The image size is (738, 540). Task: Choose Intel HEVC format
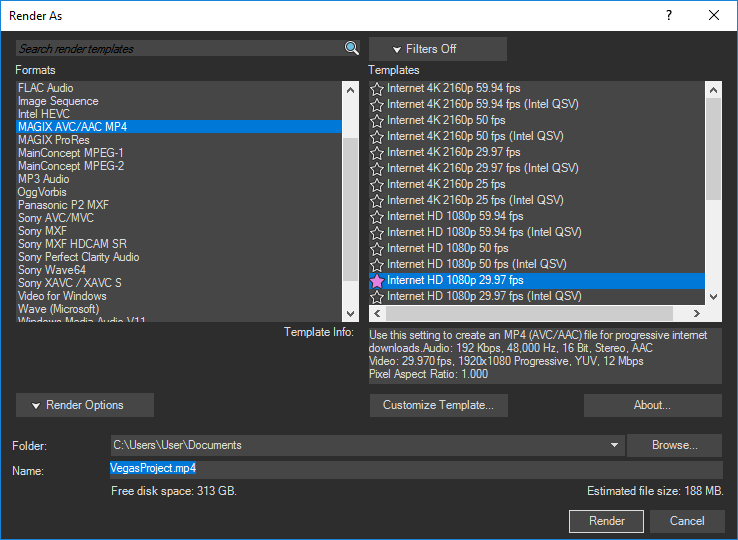click(179, 114)
